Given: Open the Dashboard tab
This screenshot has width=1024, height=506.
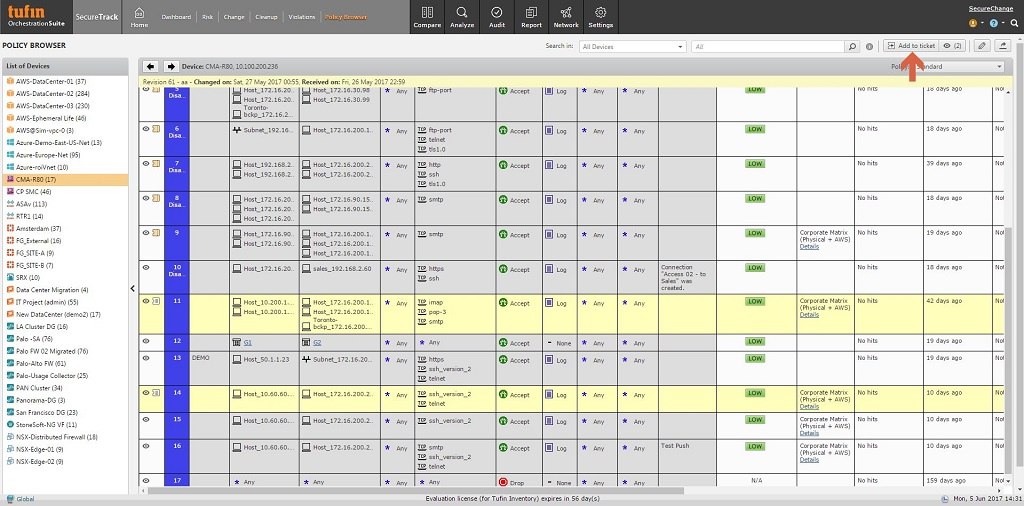Looking at the screenshot, I should (176, 17).
